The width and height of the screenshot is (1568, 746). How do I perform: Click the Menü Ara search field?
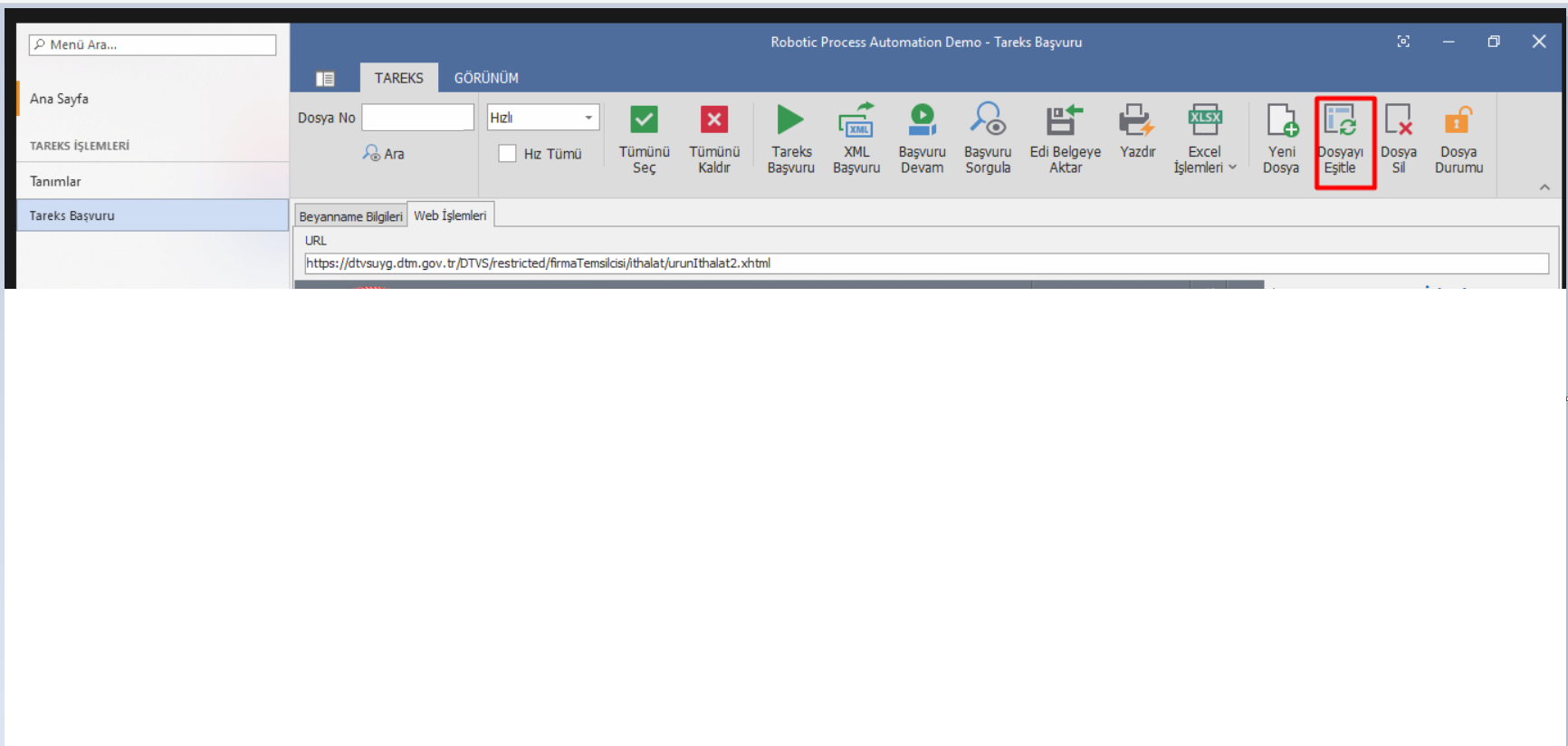pos(152,44)
